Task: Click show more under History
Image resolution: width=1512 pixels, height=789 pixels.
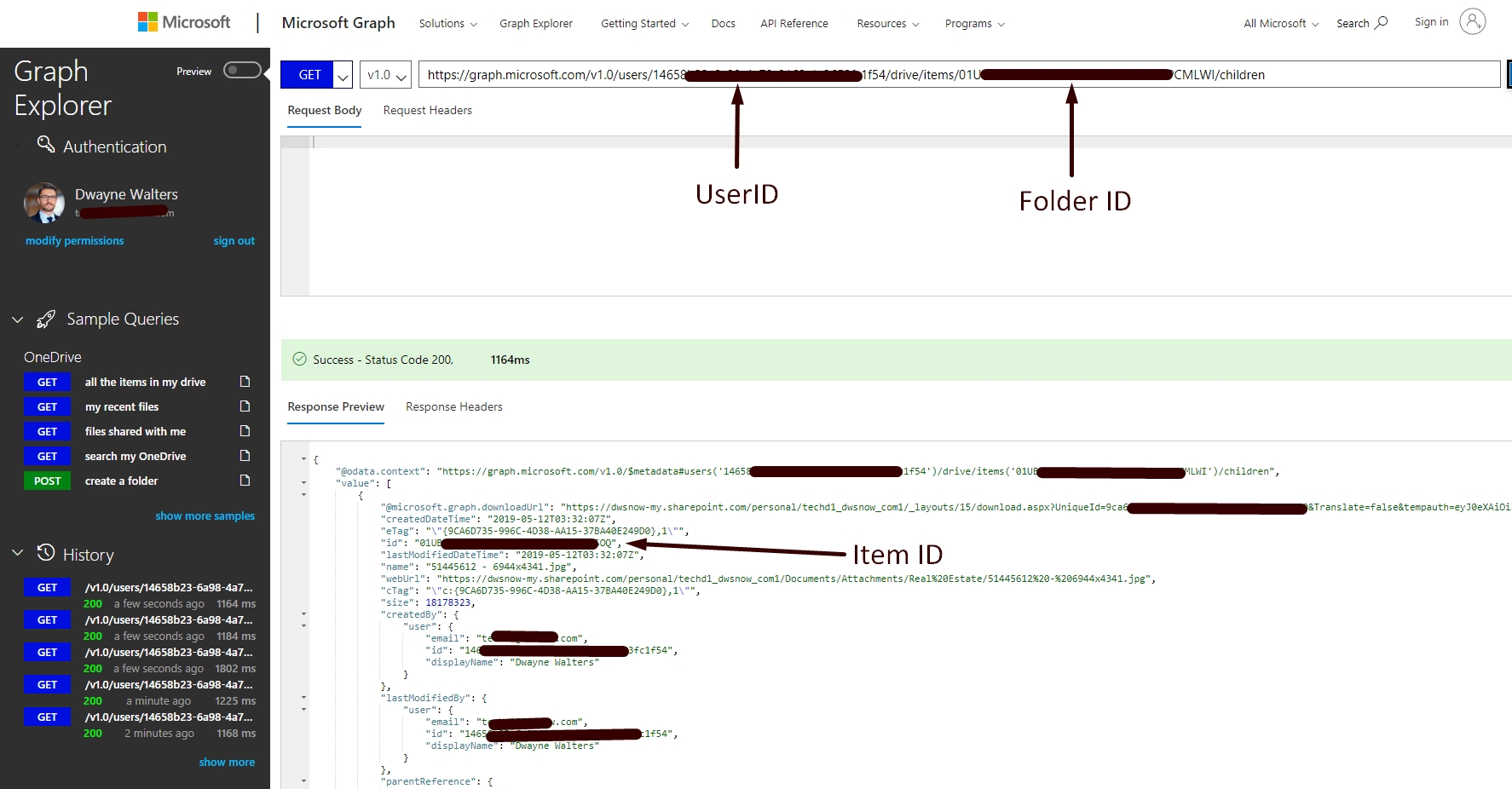Action: coord(227,763)
